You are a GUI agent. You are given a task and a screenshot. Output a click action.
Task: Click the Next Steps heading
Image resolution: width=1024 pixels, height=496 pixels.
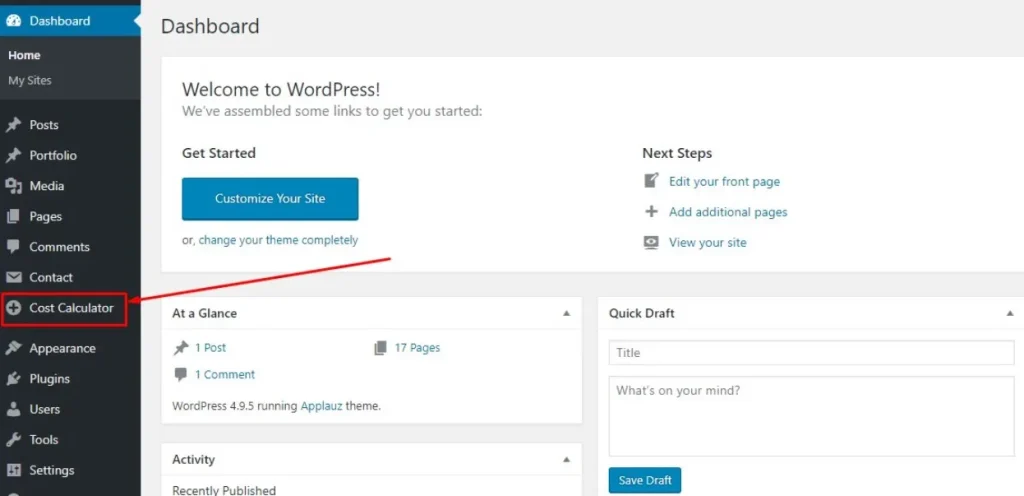(677, 153)
